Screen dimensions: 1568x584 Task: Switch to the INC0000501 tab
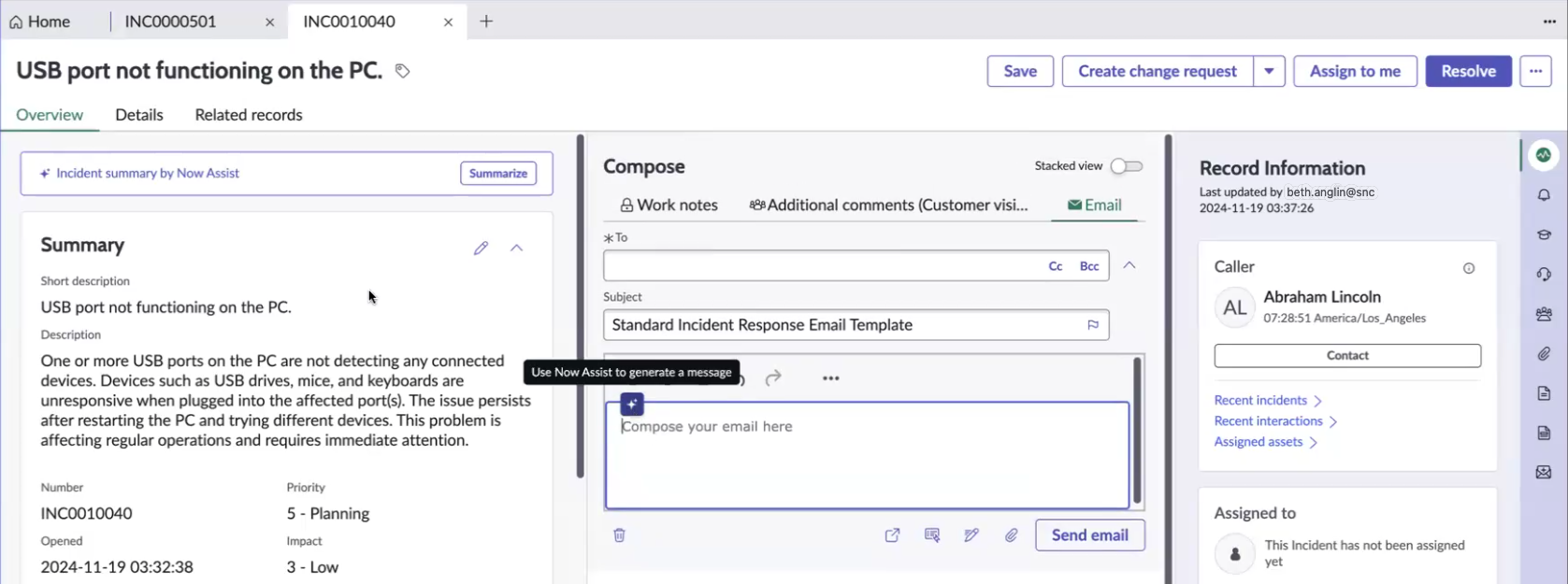click(x=170, y=21)
